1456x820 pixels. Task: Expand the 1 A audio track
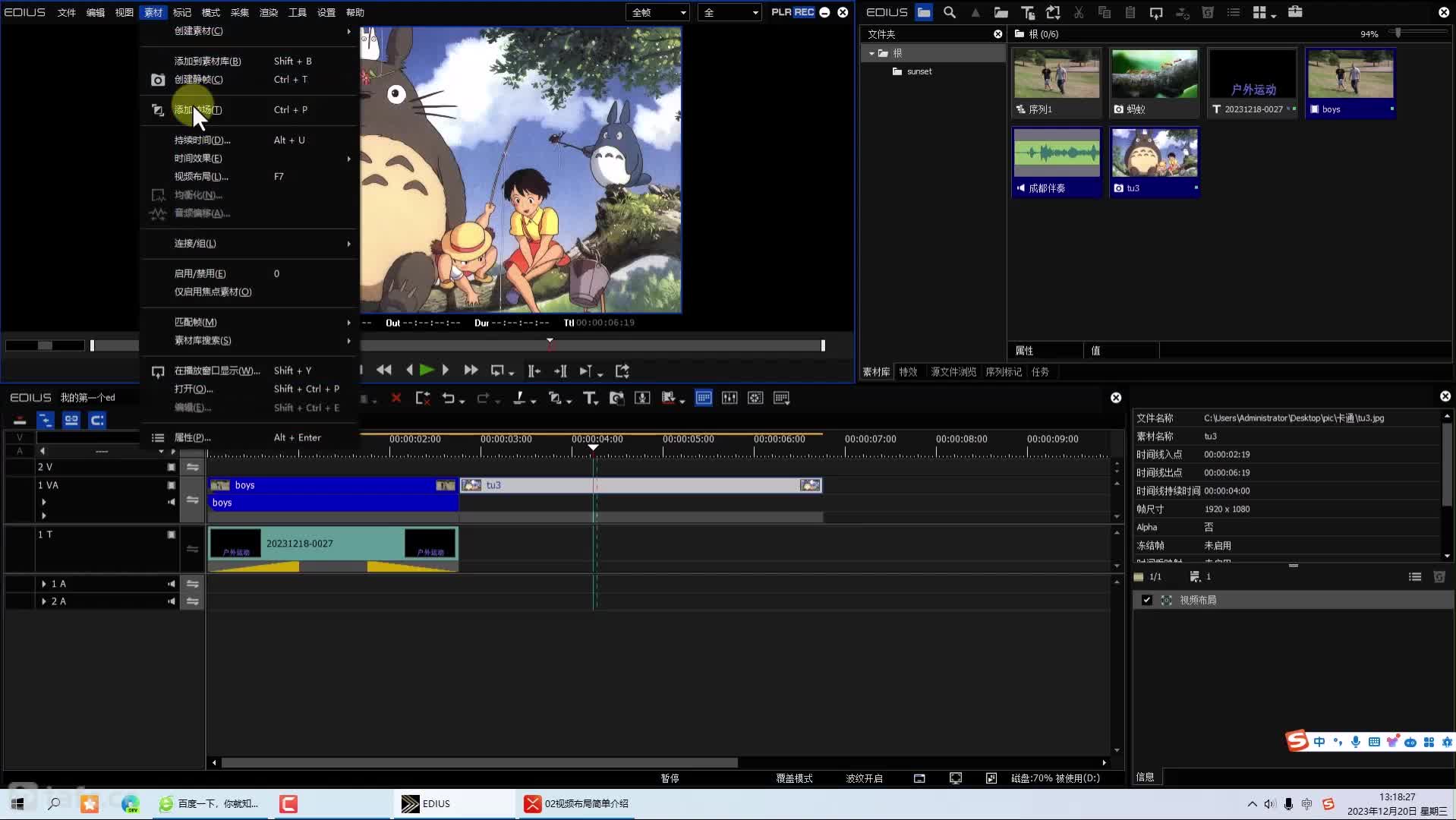pos(44,584)
